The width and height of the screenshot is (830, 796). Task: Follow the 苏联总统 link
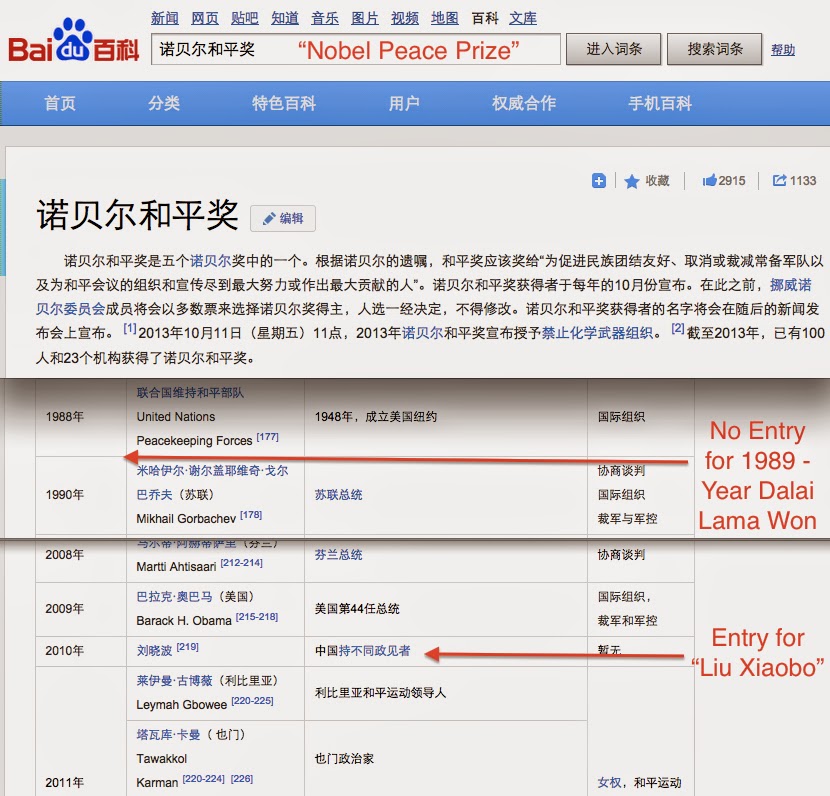click(338, 495)
